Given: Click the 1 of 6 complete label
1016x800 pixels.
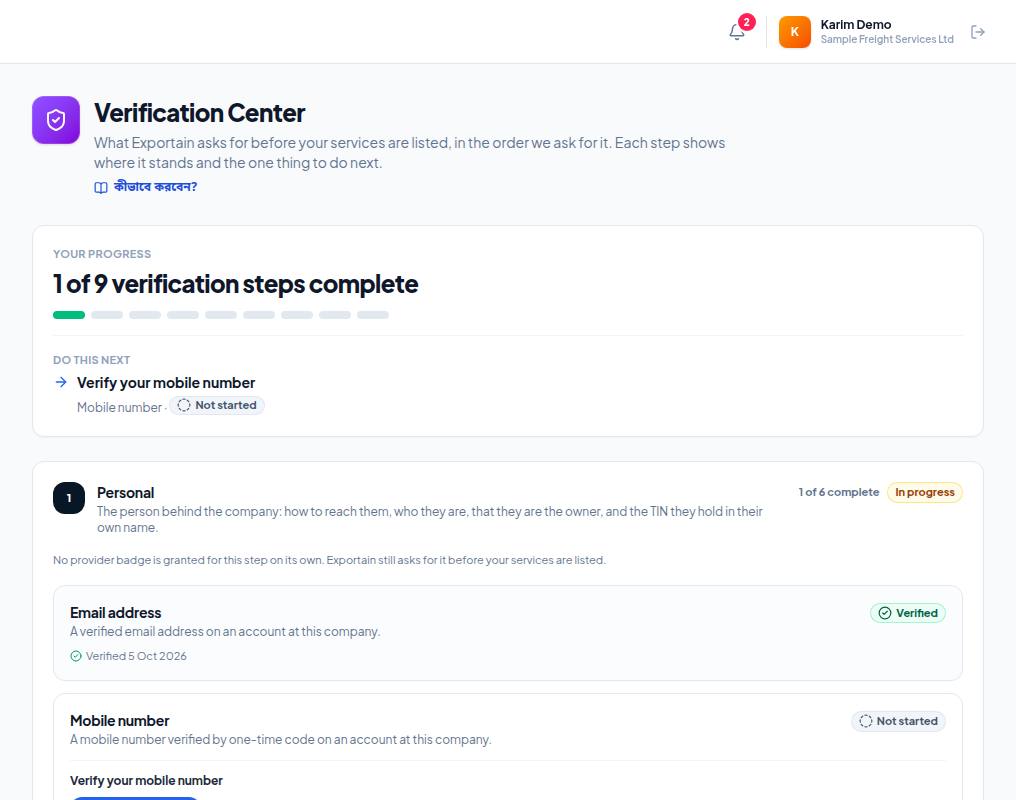Looking at the screenshot, I should pos(838,492).
